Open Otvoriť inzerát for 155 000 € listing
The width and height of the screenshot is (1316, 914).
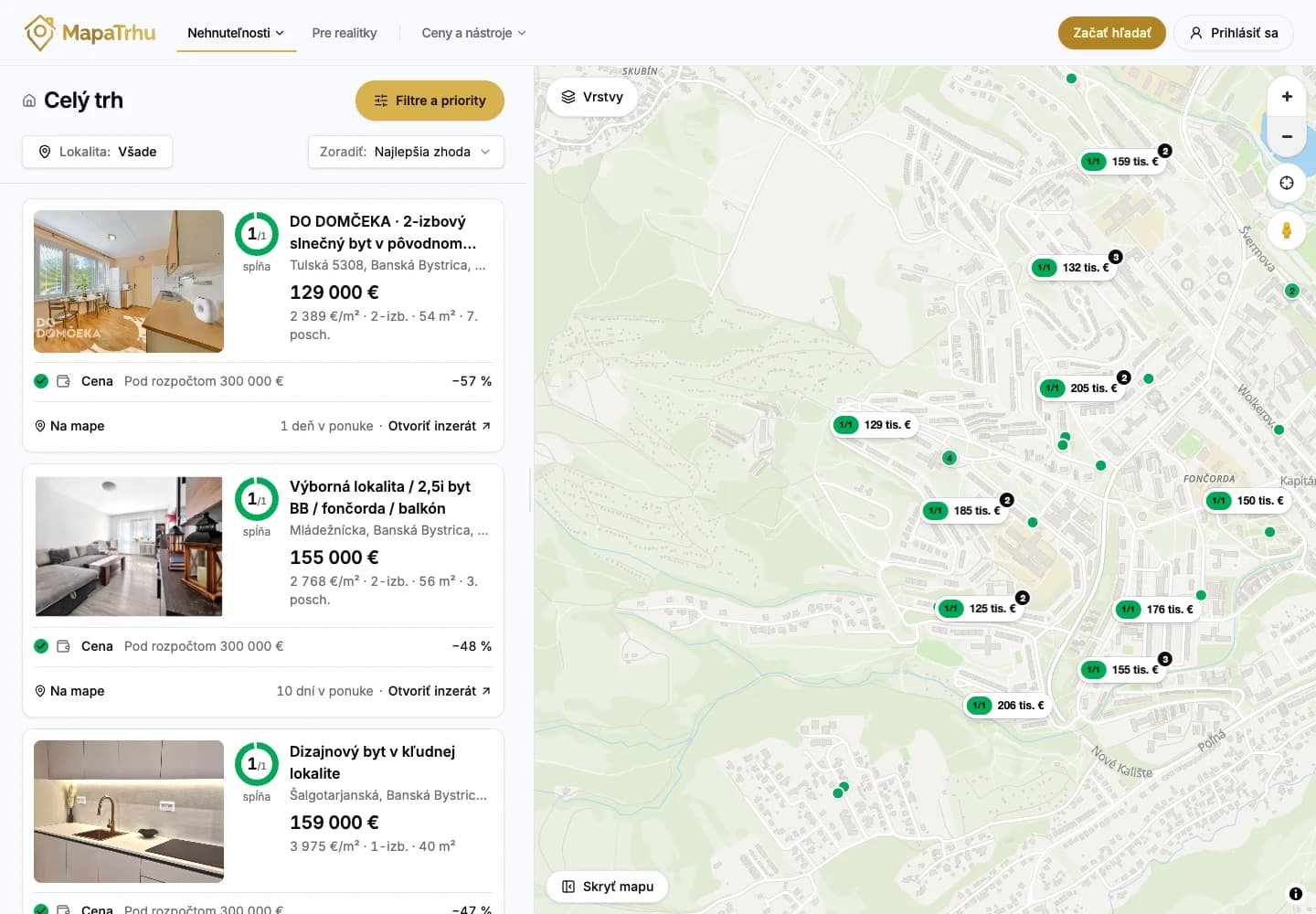click(440, 691)
